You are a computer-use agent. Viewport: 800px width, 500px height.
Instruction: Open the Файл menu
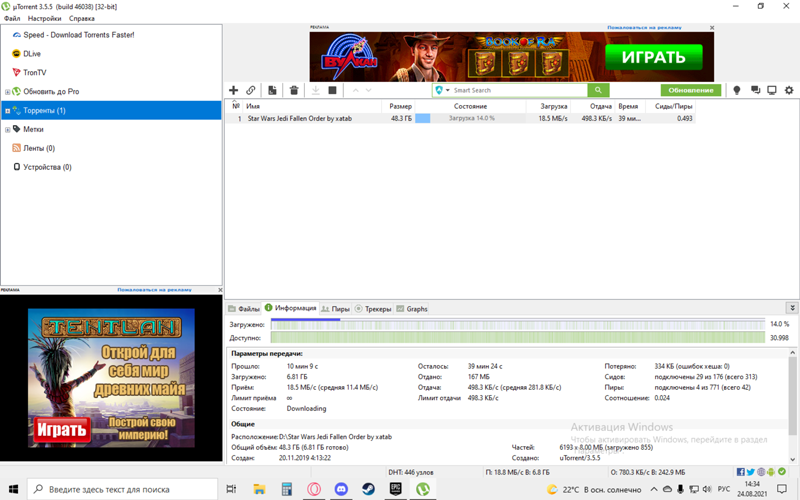click(x=12, y=18)
